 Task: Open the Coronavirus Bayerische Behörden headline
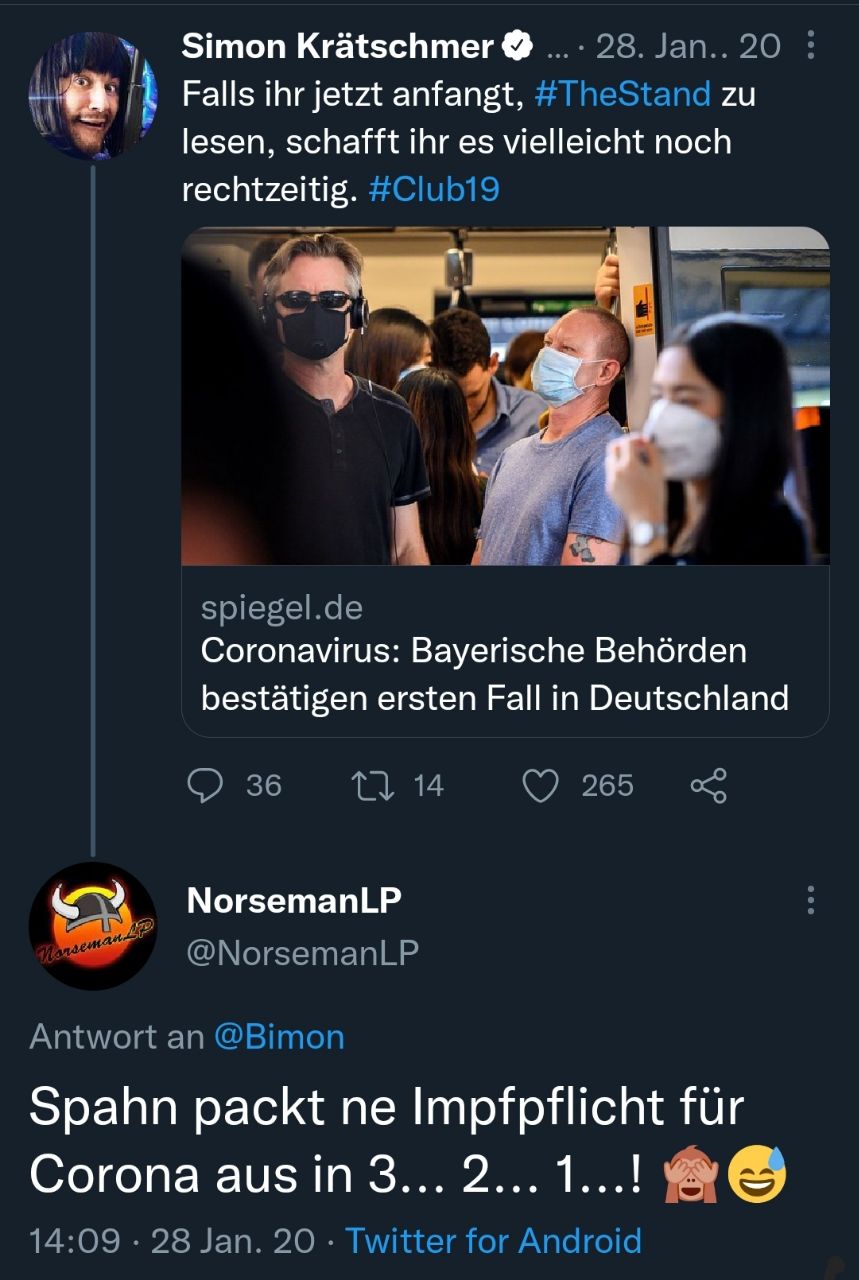coord(494,674)
